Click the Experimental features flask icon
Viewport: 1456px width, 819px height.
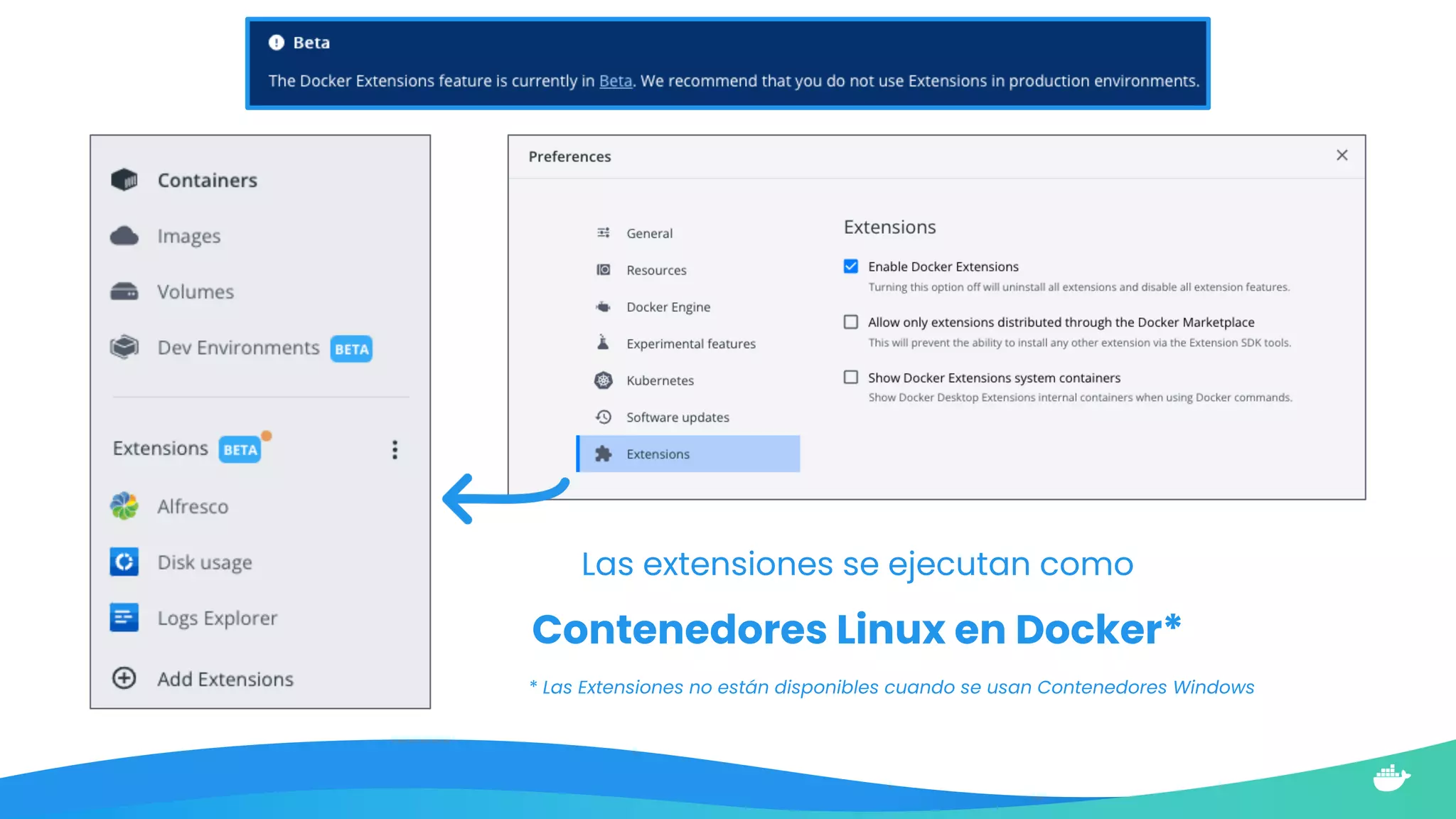603,343
